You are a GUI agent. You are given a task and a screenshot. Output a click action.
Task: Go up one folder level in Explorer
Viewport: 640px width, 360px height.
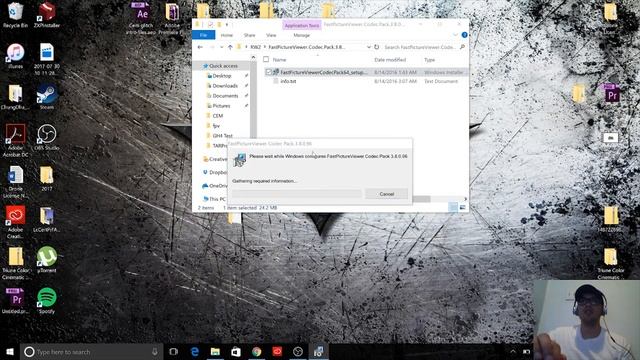[230, 47]
